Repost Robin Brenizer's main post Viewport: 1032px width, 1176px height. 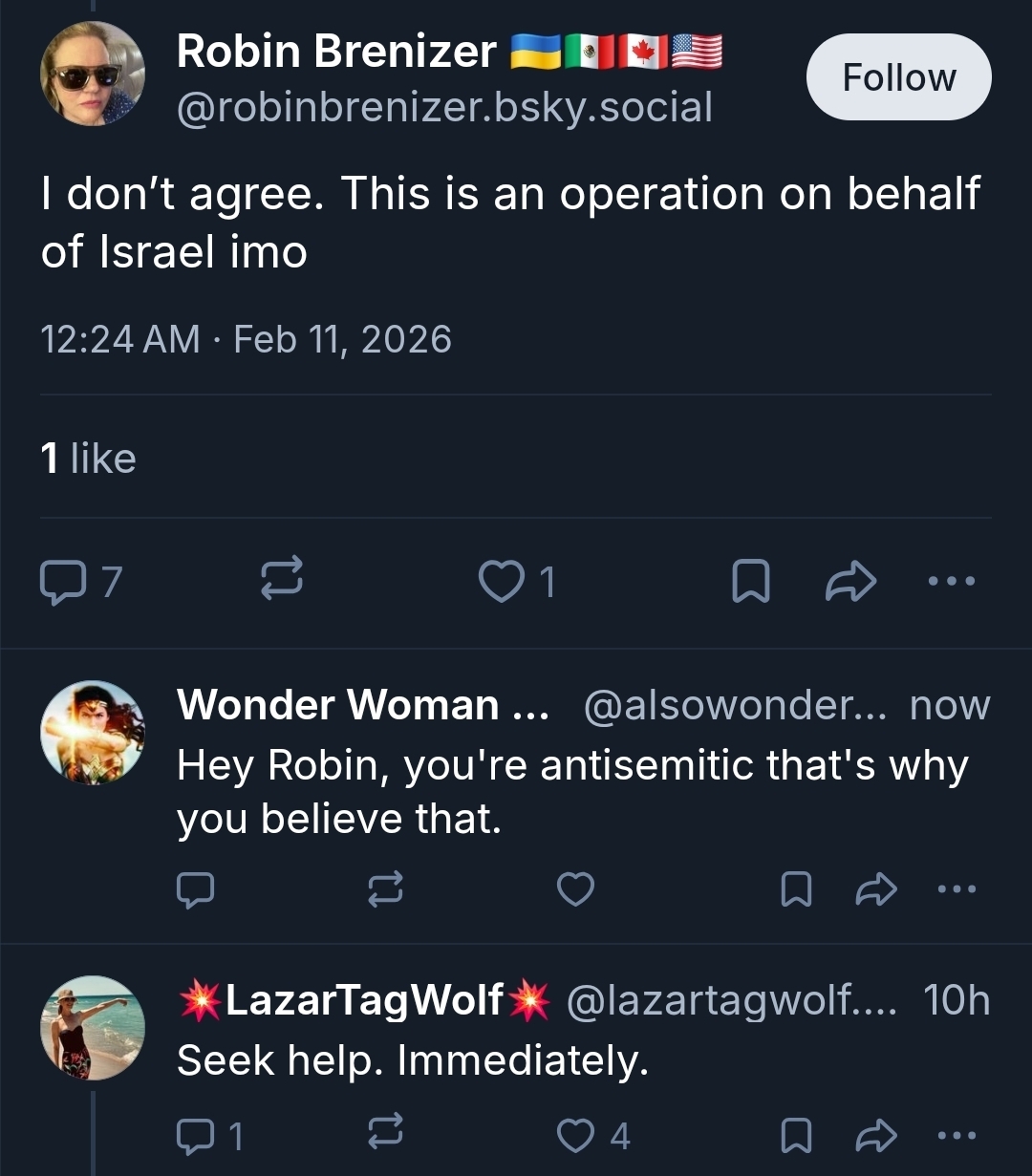[283, 580]
